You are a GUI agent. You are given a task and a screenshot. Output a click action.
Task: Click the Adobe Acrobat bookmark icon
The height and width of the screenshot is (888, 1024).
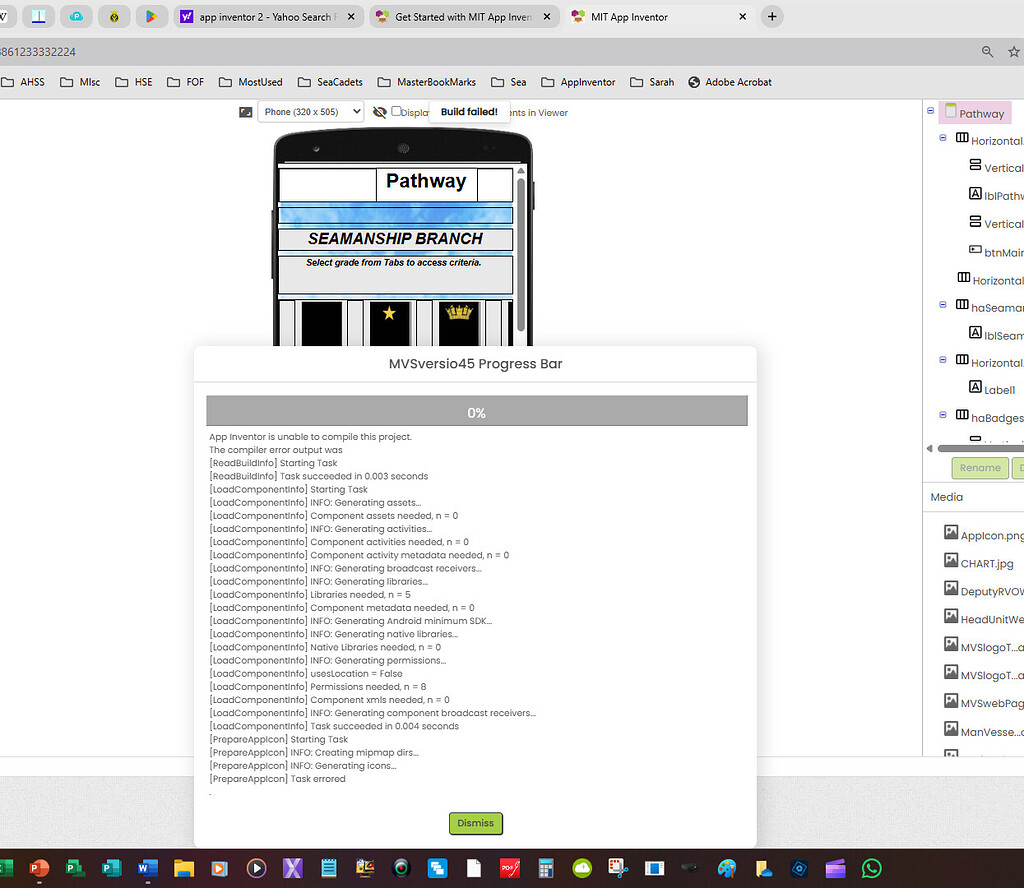point(693,82)
